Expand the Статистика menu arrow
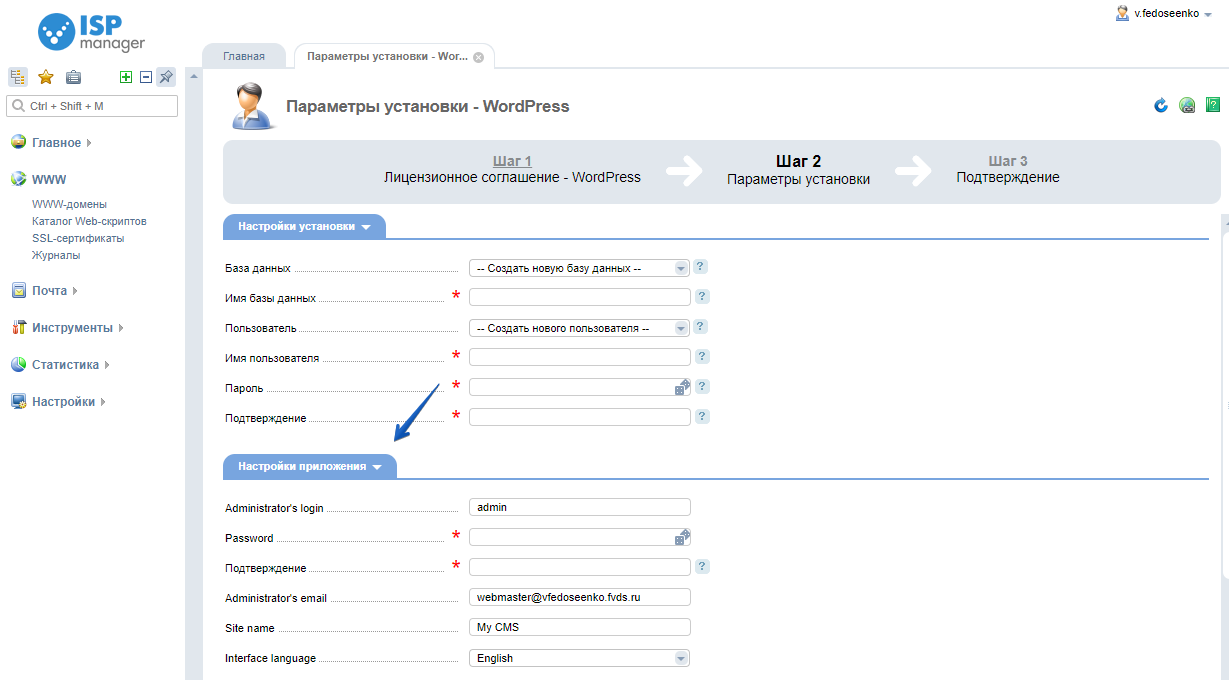This screenshot has height=680, width=1229. pyautogui.click(x=107, y=365)
